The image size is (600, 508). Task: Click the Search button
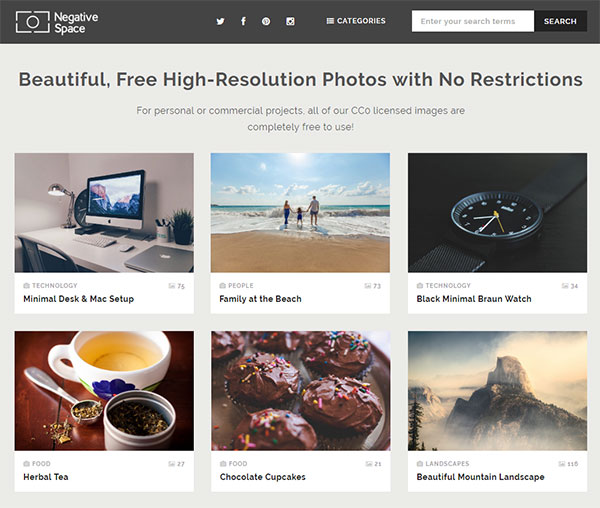click(x=560, y=21)
